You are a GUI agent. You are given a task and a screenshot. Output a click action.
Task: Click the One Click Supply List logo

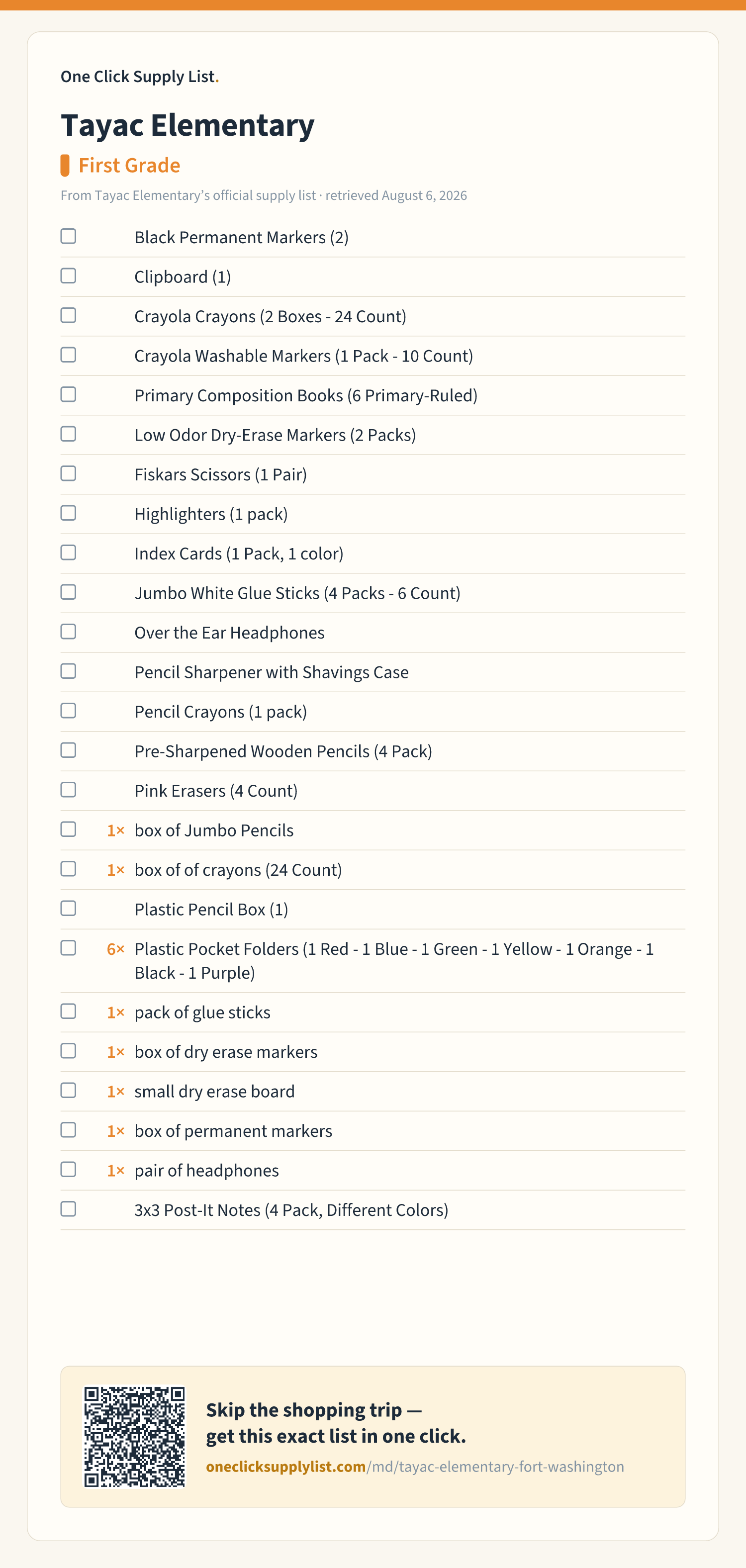coord(139,77)
